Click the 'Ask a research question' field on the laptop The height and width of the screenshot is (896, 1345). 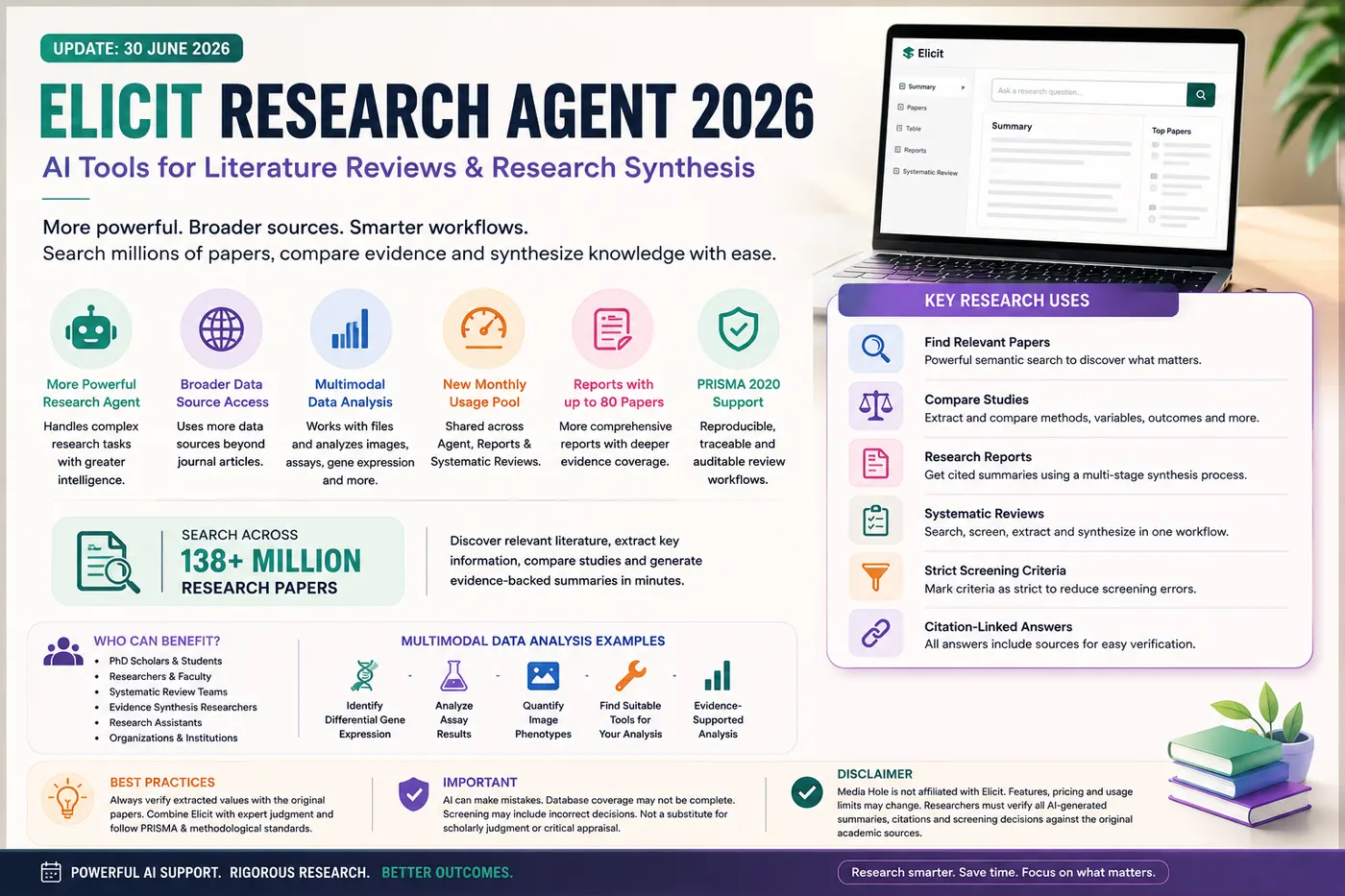[x=1088, y=92]
